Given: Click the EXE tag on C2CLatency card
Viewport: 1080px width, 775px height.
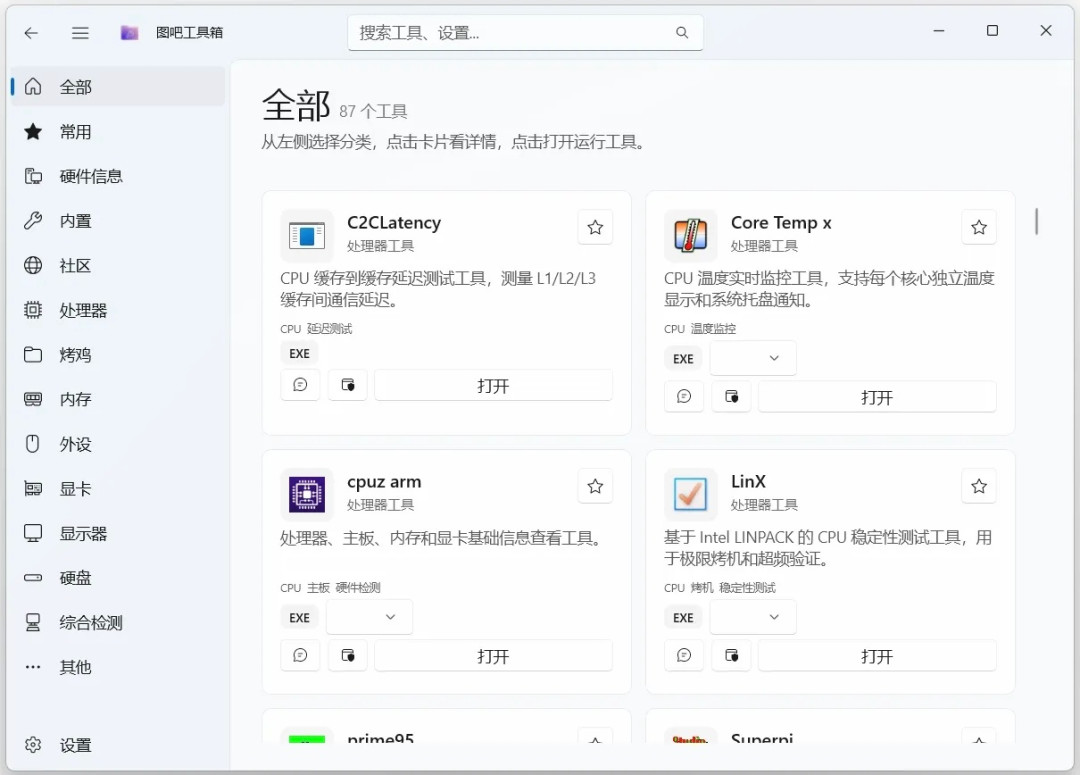Looking at the screenshot, I should tap(300, 353).
